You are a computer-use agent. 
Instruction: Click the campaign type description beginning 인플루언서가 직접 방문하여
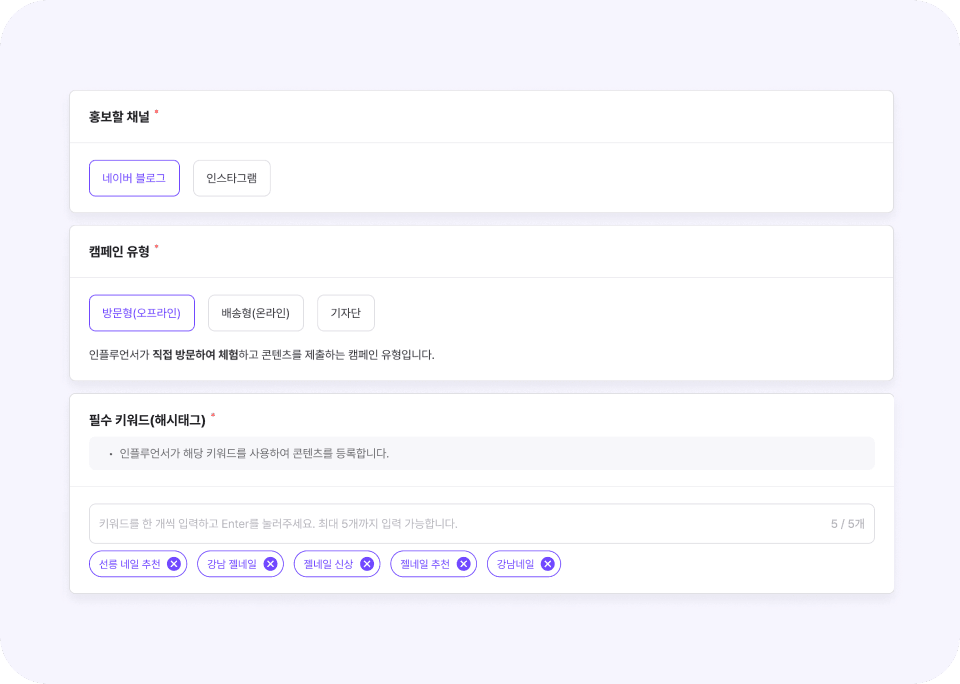pos(261,355)
